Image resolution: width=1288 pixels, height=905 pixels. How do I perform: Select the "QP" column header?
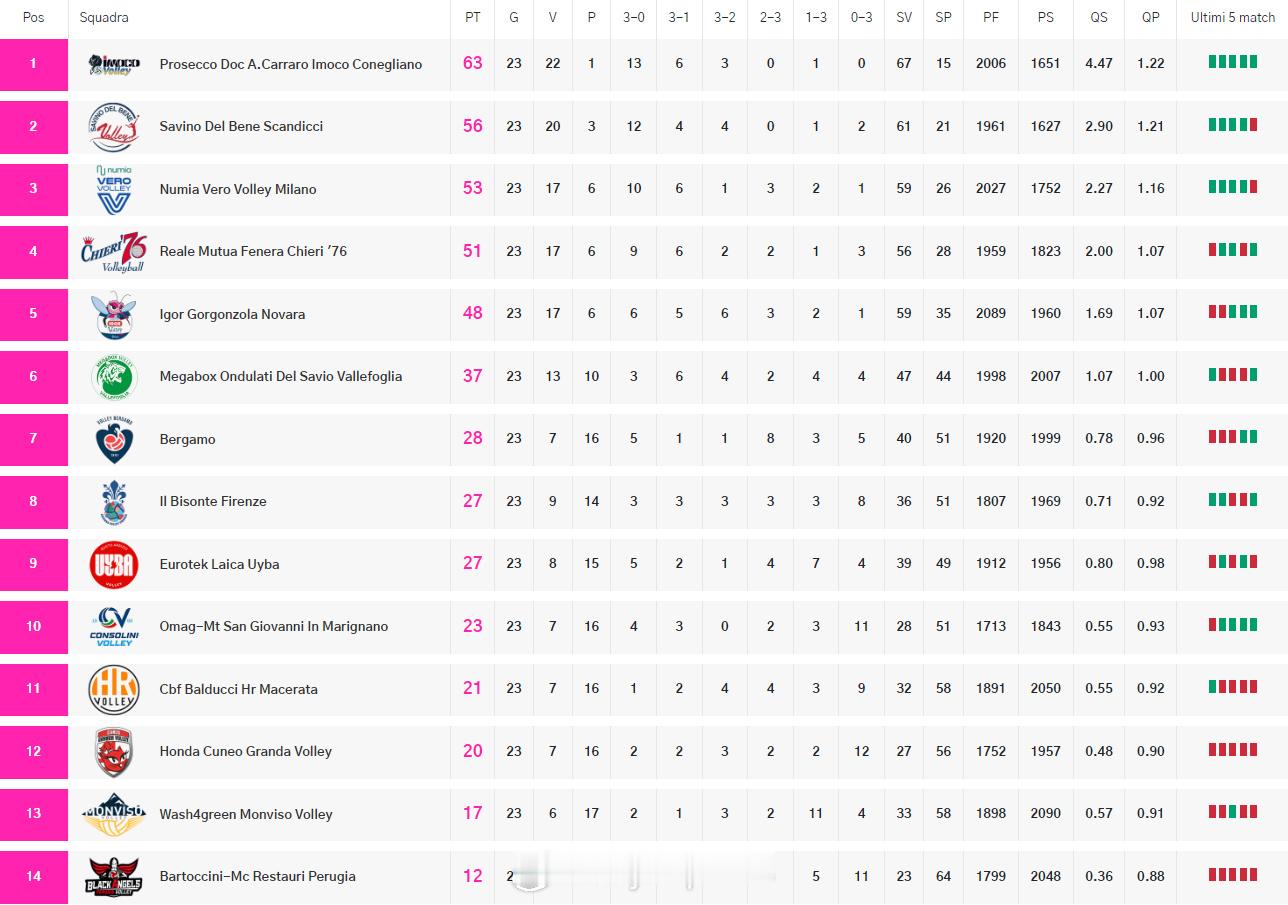click(x=1151, y=17)
